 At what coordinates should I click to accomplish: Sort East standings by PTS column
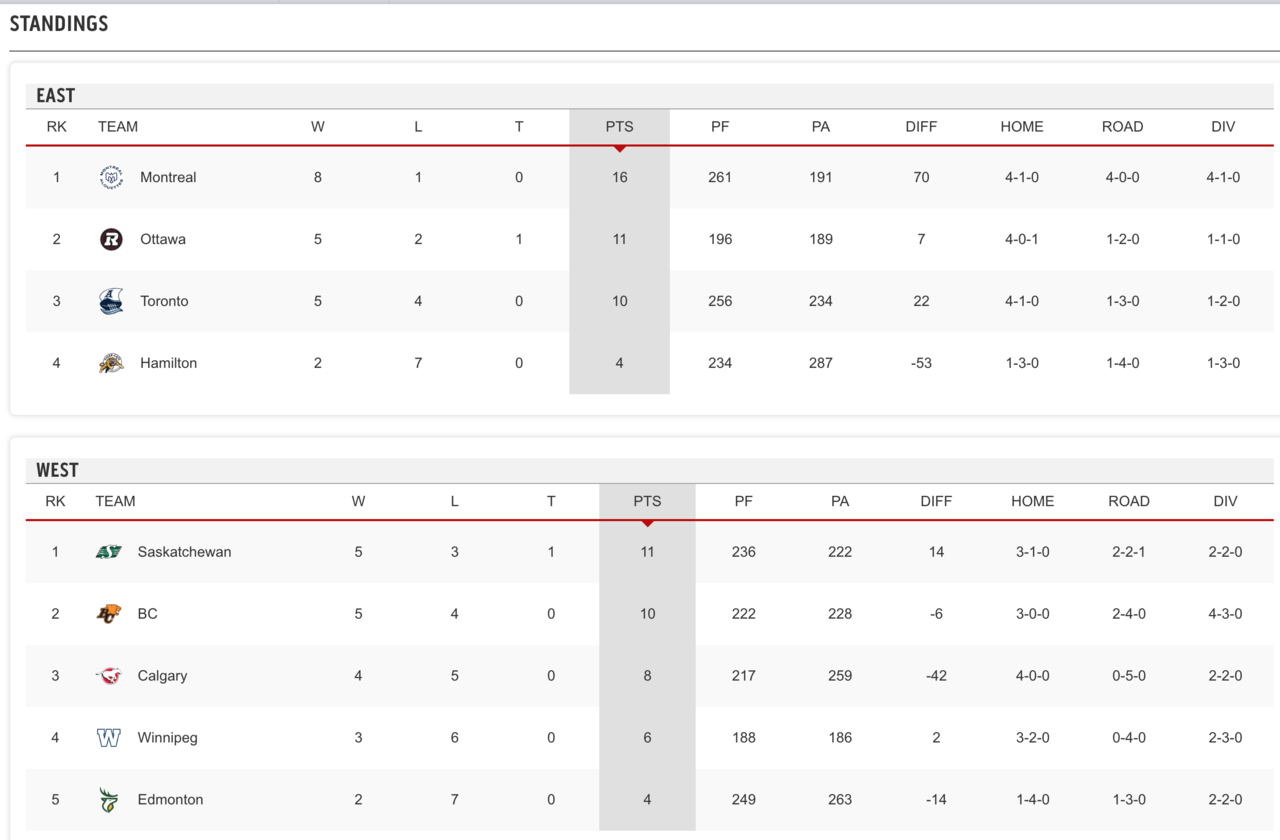[x=619, y=127]
